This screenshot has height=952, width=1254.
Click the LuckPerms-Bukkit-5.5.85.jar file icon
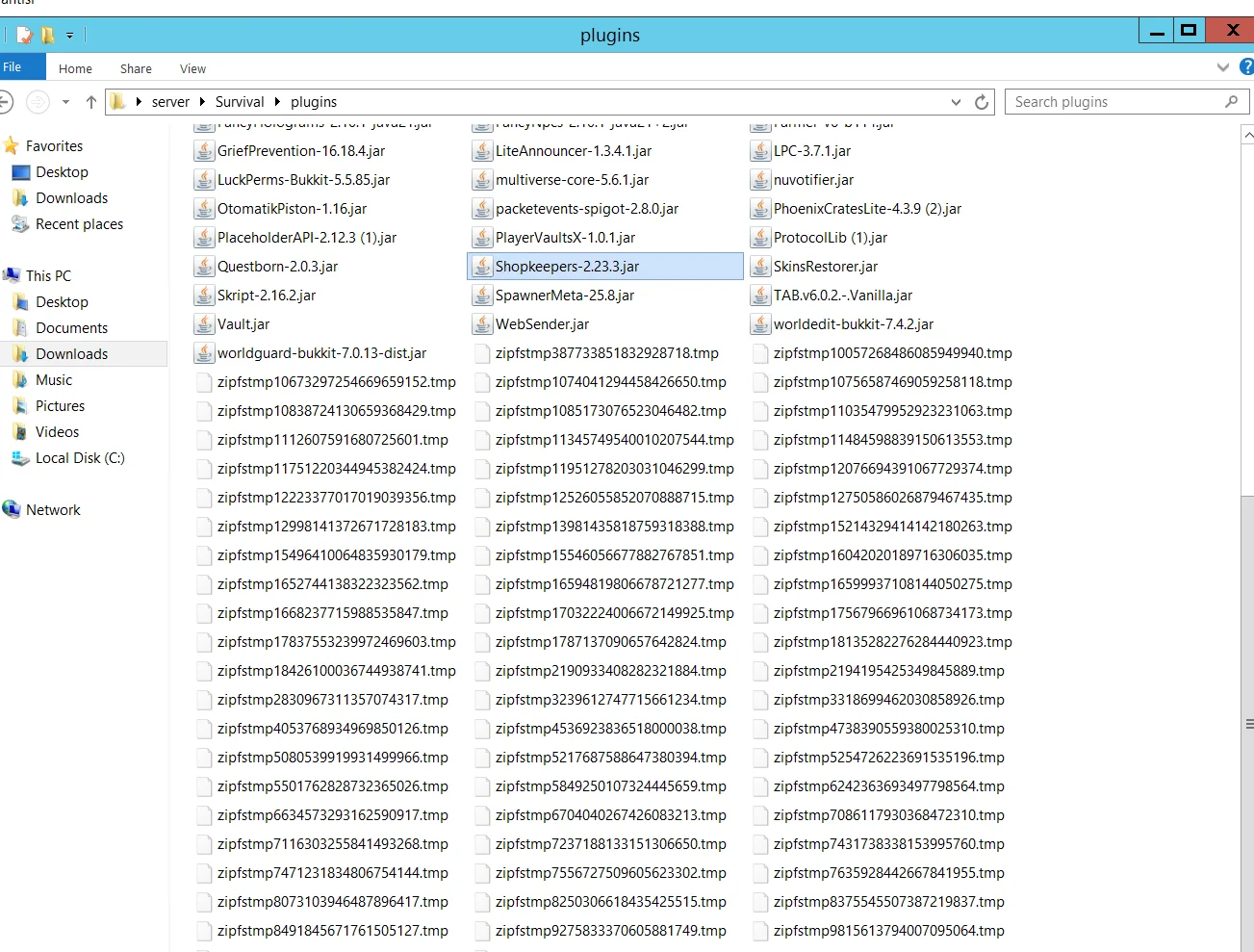(204, 180)
